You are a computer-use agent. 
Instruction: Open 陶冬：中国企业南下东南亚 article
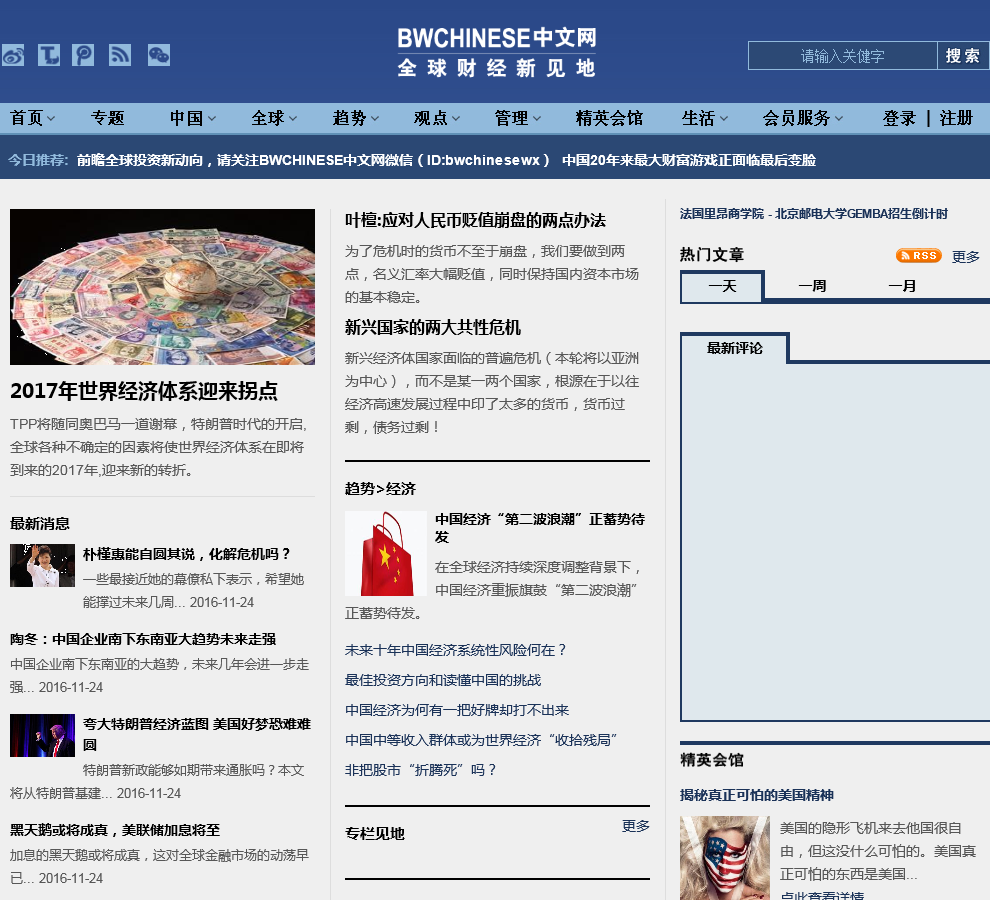click(x=143, y=639)
